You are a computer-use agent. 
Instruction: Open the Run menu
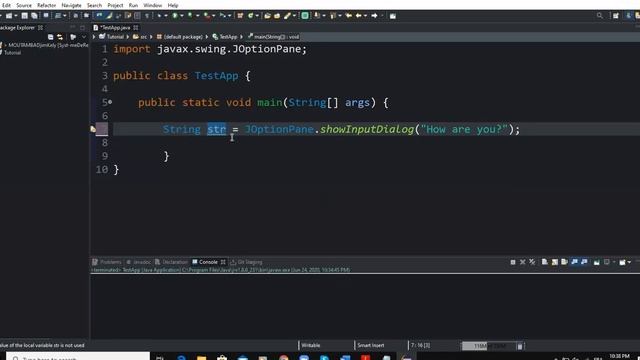pos(133,5)
